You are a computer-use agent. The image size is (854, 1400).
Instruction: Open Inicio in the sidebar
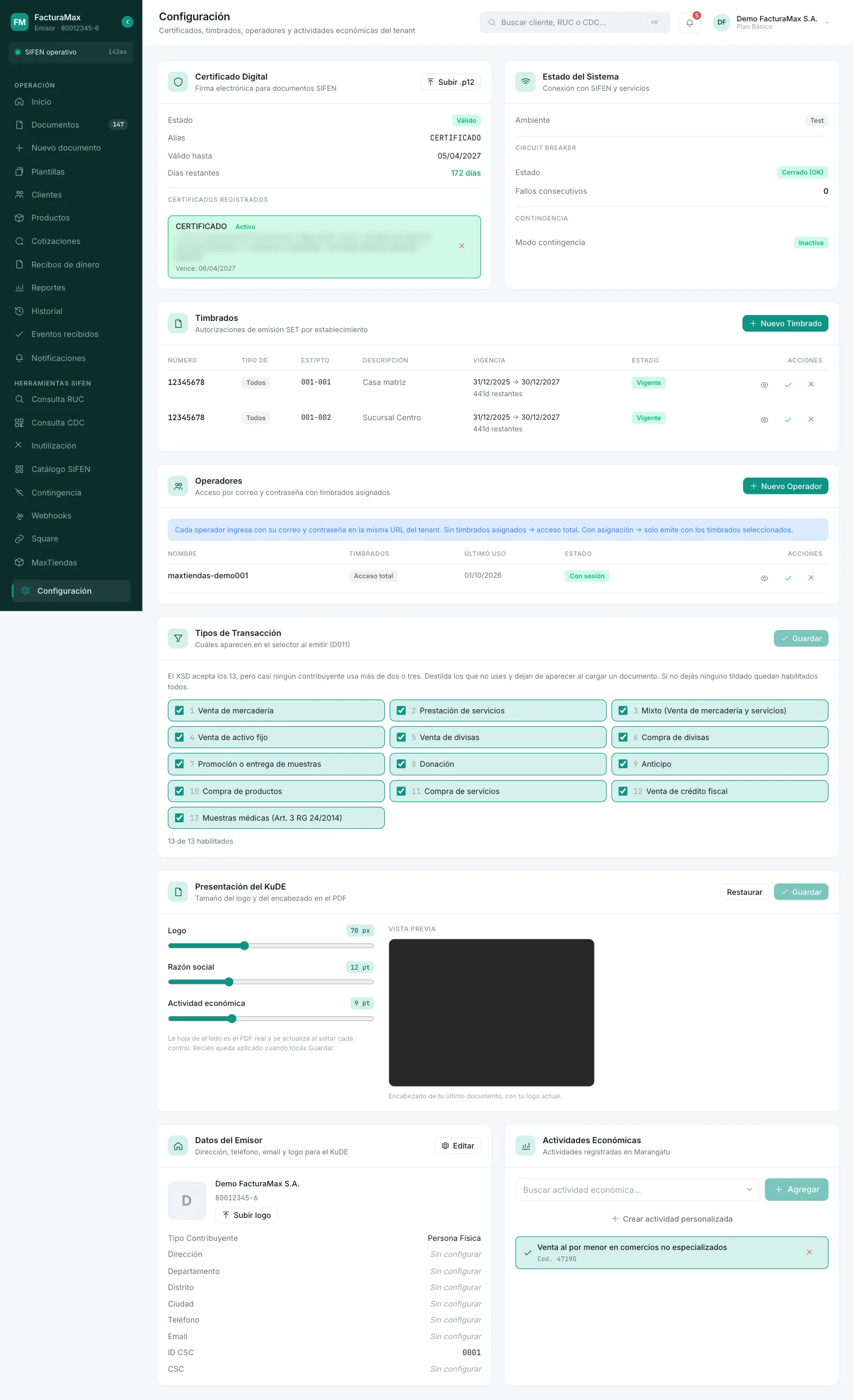(71, 101)
